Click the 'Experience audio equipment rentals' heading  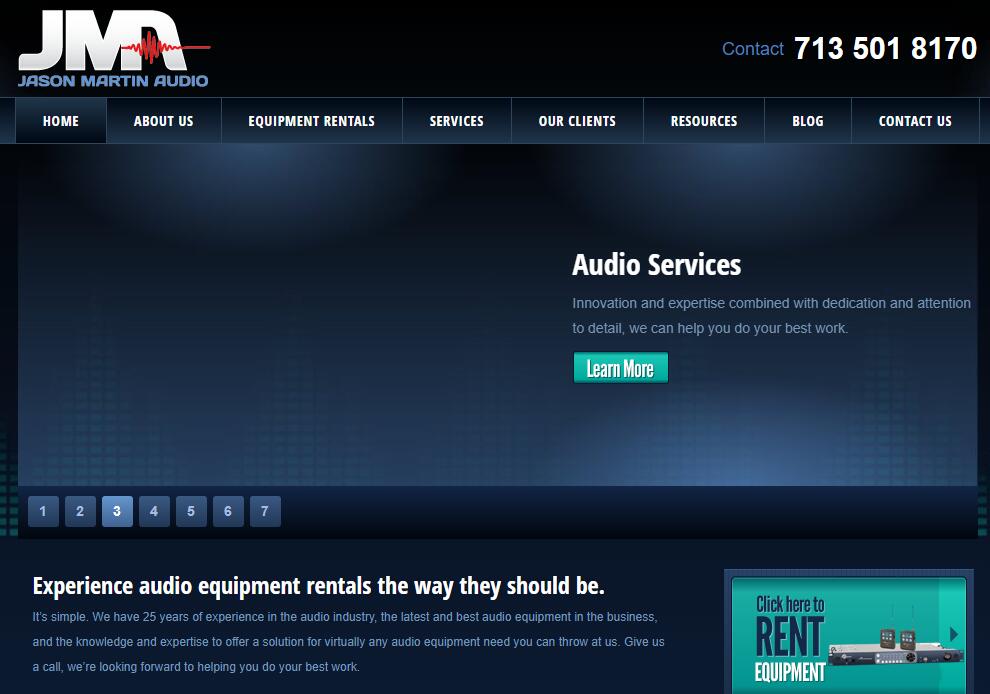pos(319,586)
